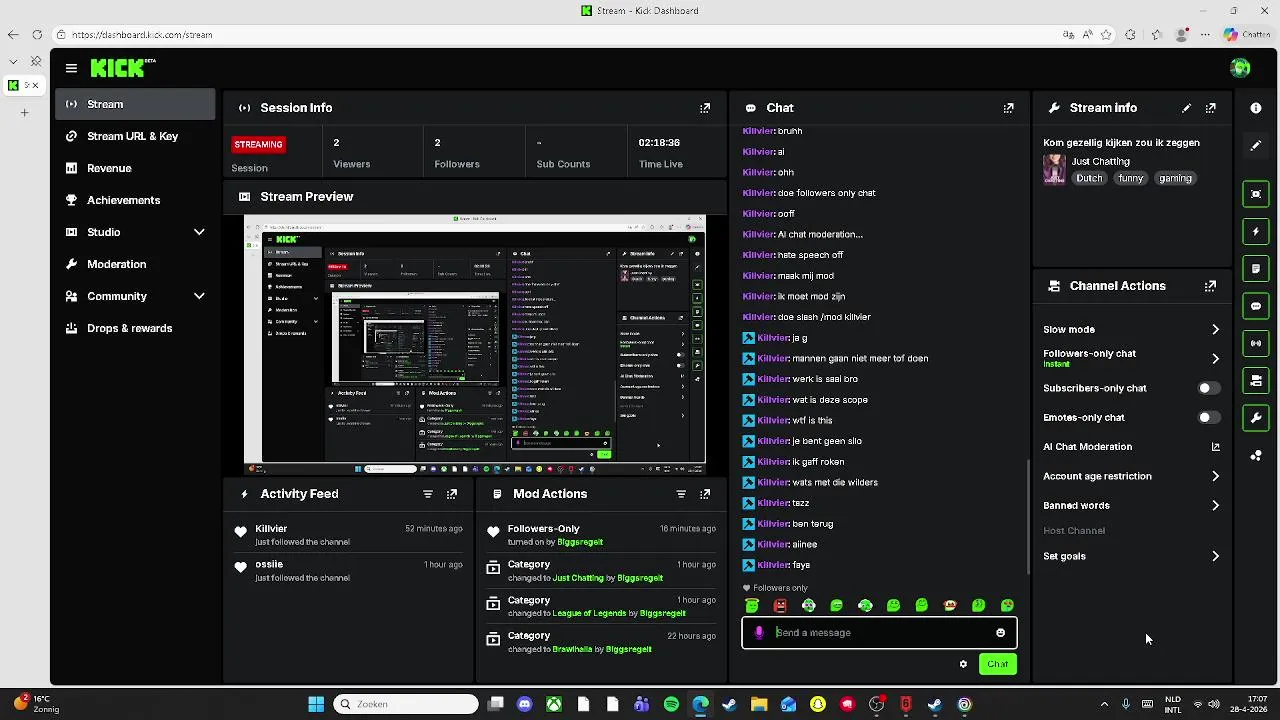Click Killvier in the Activity Feed

tap(271, 528)
